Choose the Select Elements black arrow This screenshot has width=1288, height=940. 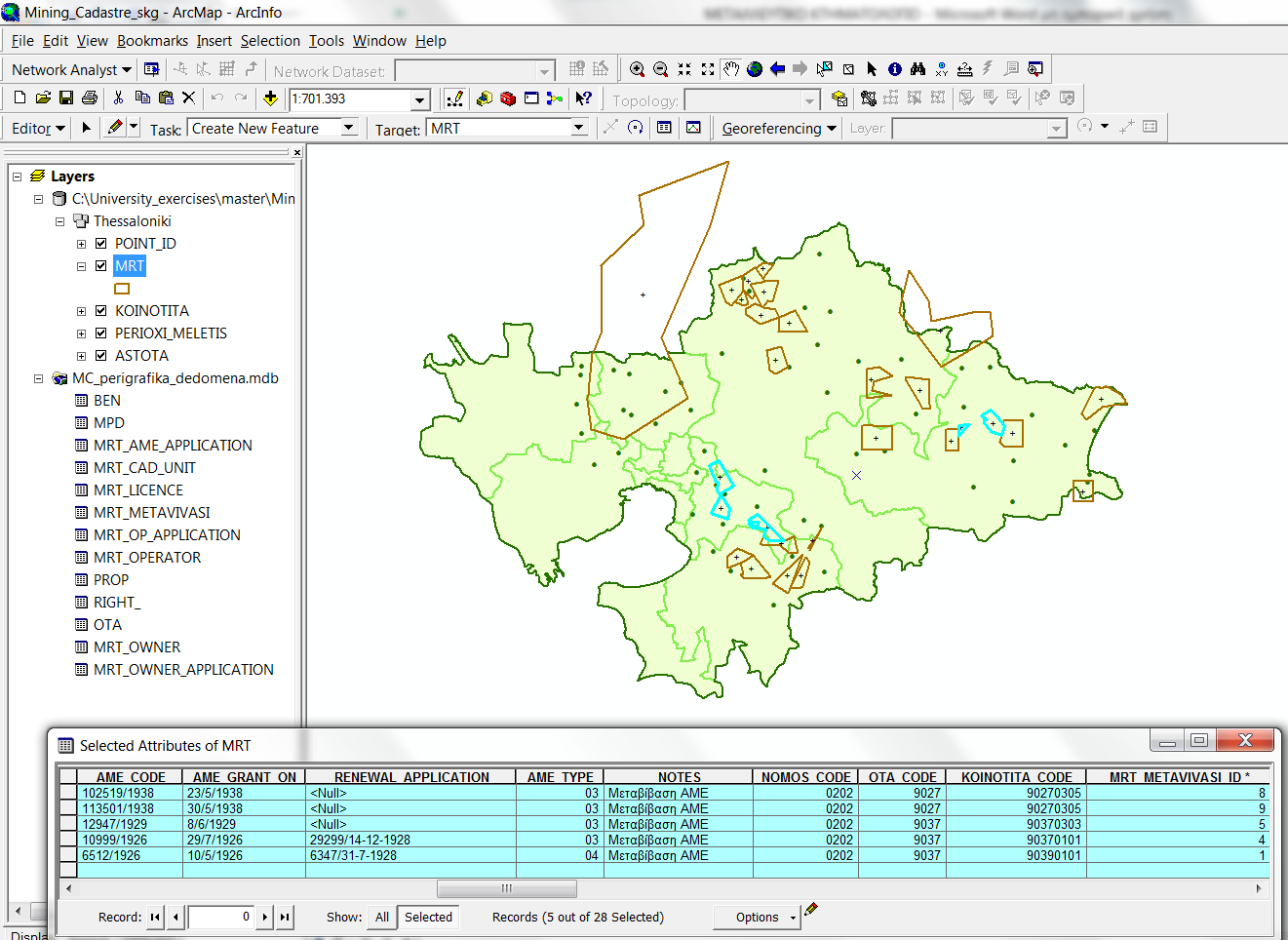872,69
